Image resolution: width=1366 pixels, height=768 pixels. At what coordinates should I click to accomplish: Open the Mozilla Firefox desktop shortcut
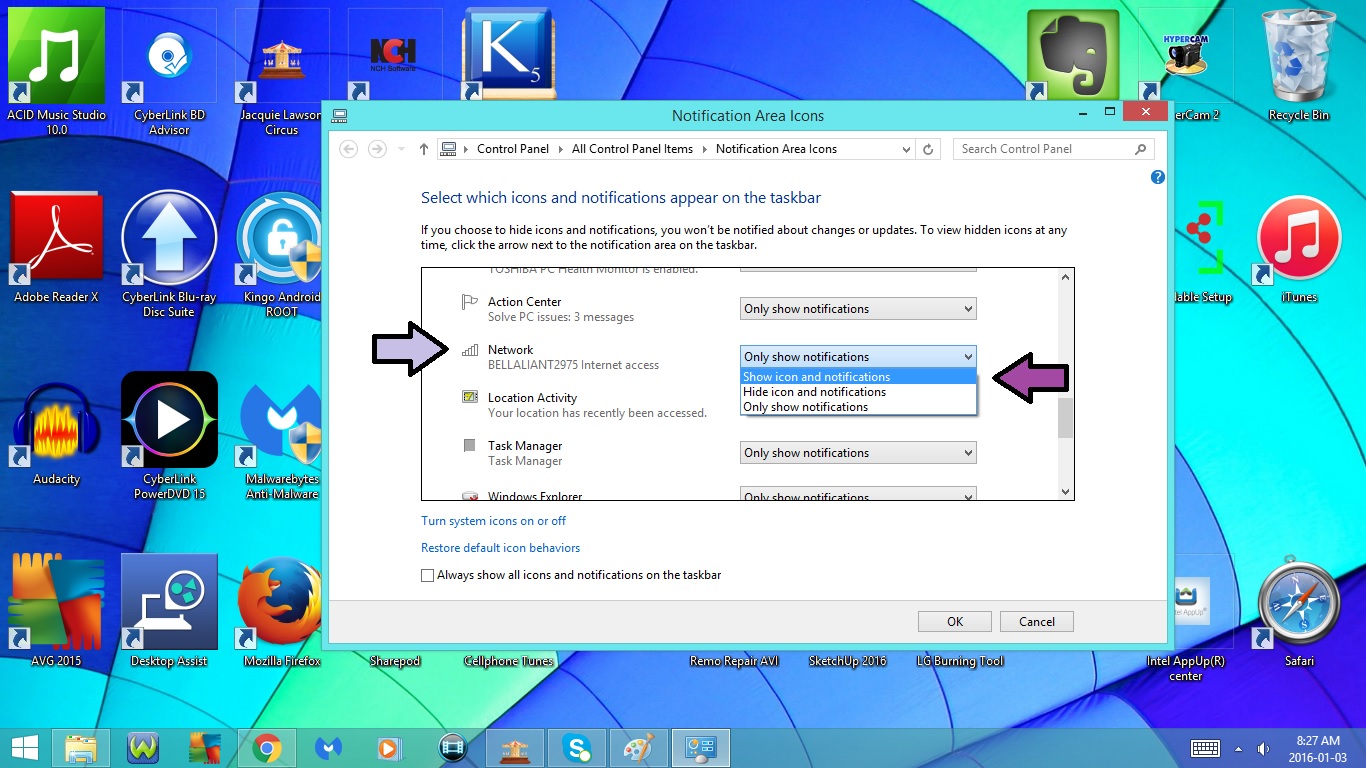point(282,611)
